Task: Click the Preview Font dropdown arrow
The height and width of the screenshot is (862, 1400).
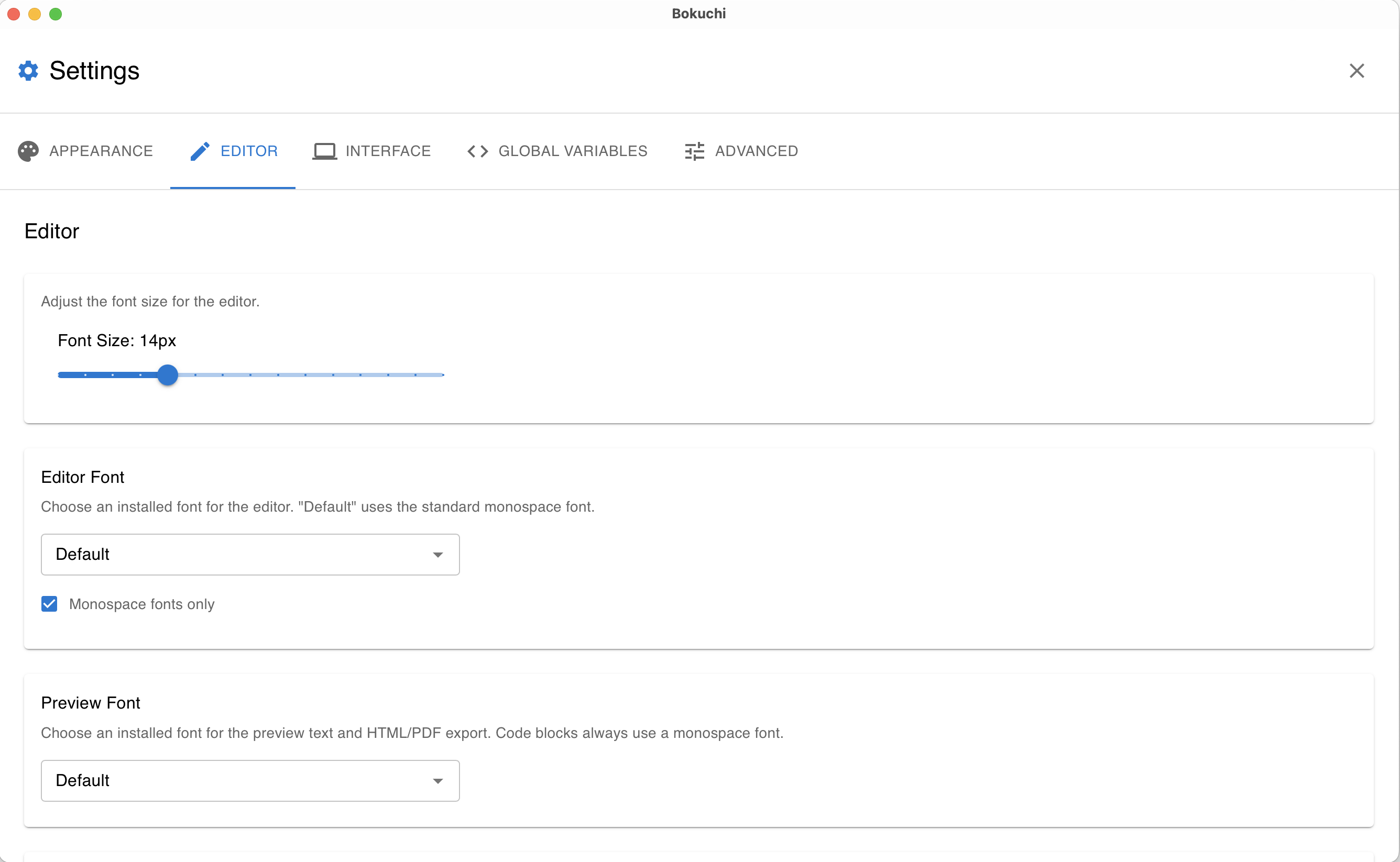Action: point(438,781)
